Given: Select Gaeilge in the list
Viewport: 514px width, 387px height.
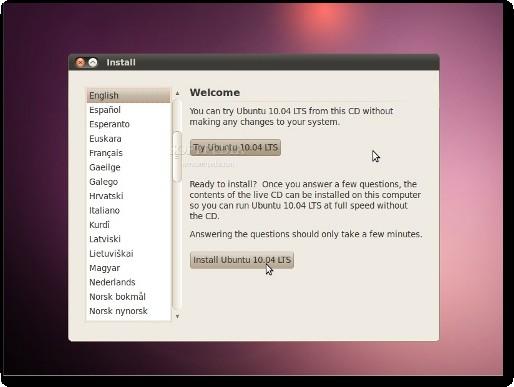Looking at the screenshot, I should click(x=128, y=167).
